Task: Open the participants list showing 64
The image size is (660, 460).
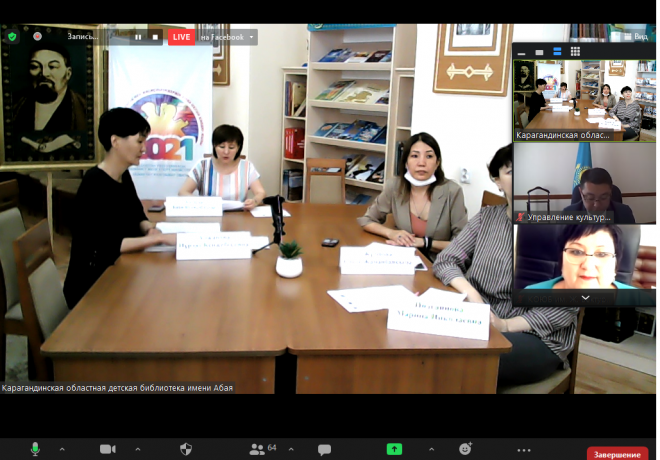Action: 263,449
